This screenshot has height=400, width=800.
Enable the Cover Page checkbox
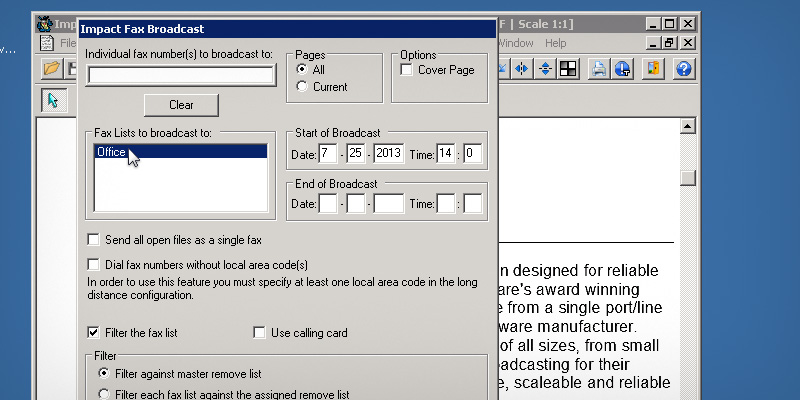[407, 70]
